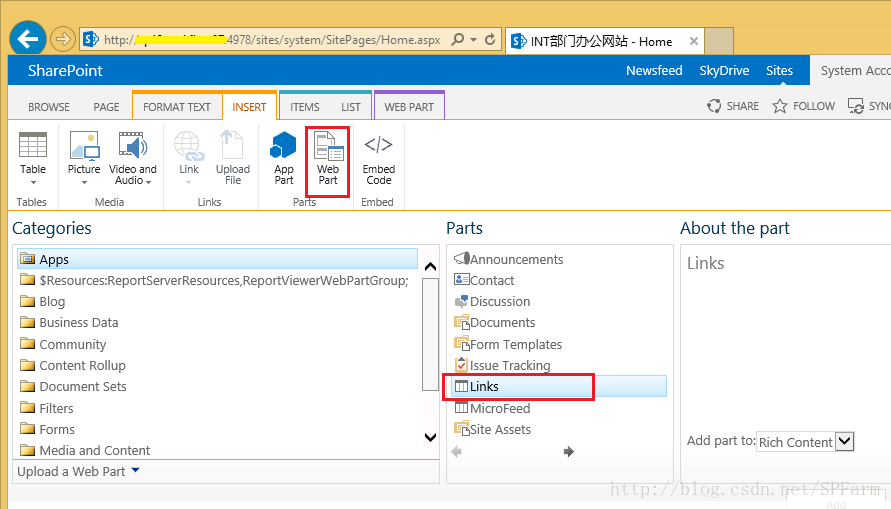Switch to the ITEMS tab

305,107
